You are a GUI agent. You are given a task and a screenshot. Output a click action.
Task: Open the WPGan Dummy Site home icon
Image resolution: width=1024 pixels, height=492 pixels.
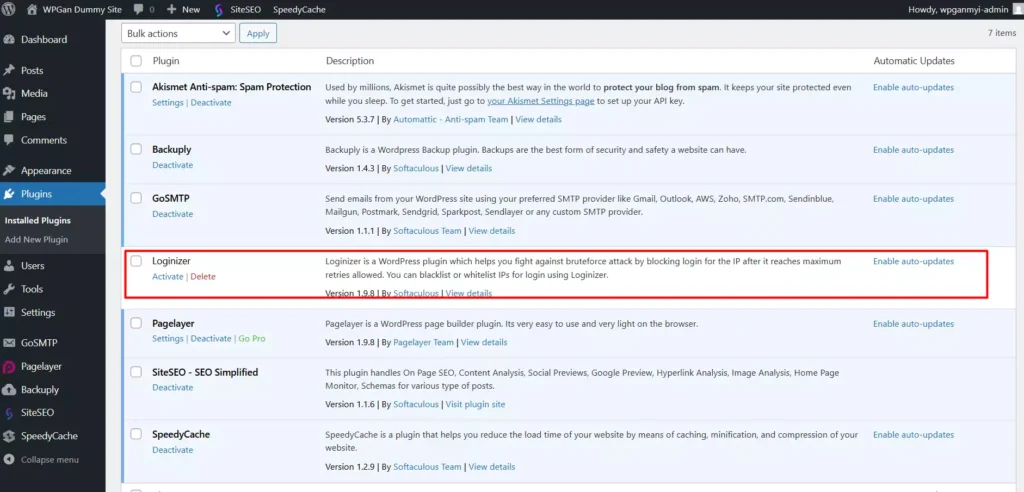32,9
